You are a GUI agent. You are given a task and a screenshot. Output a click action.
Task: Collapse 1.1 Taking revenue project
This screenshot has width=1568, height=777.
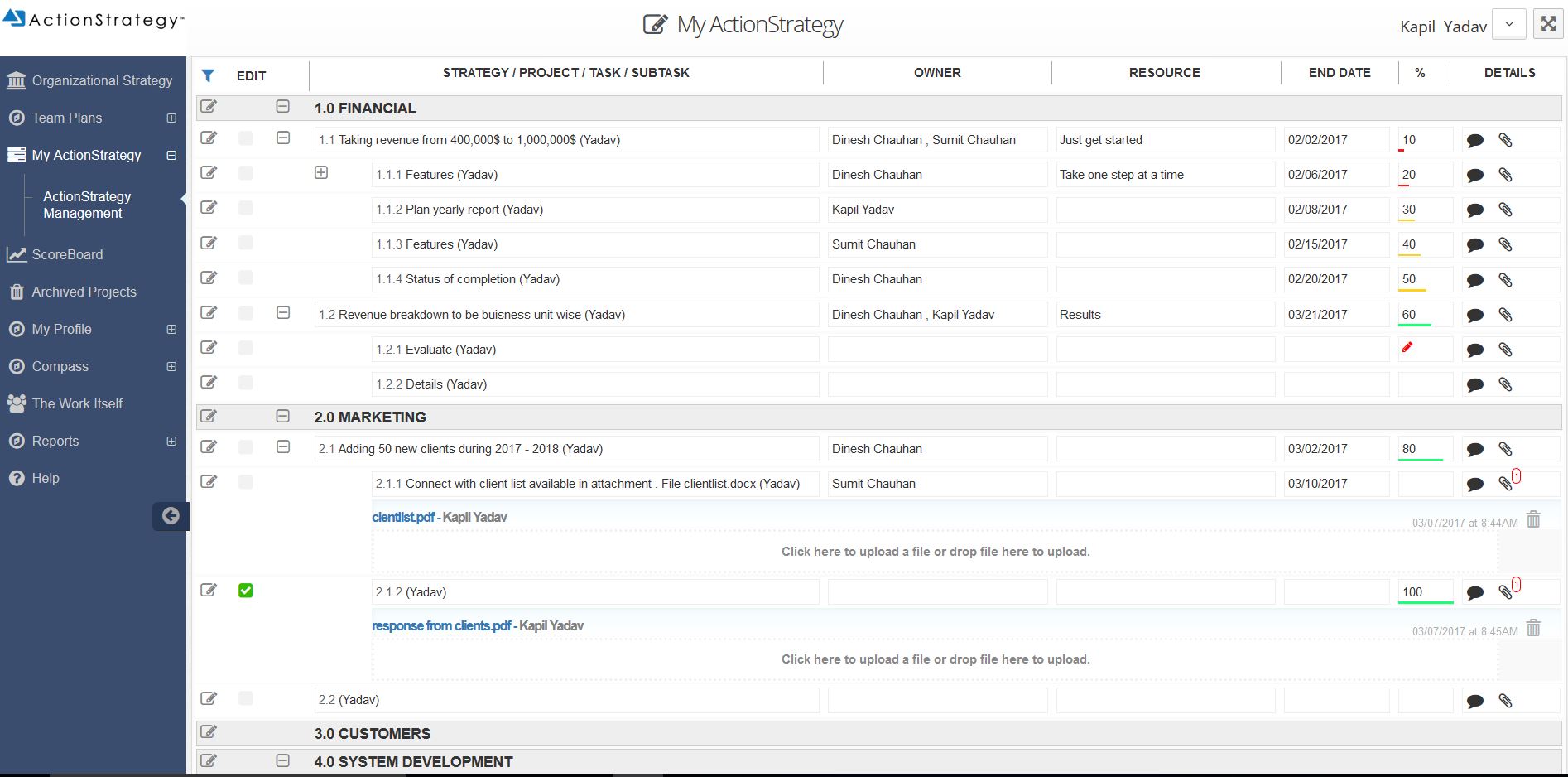coord(283,138)
